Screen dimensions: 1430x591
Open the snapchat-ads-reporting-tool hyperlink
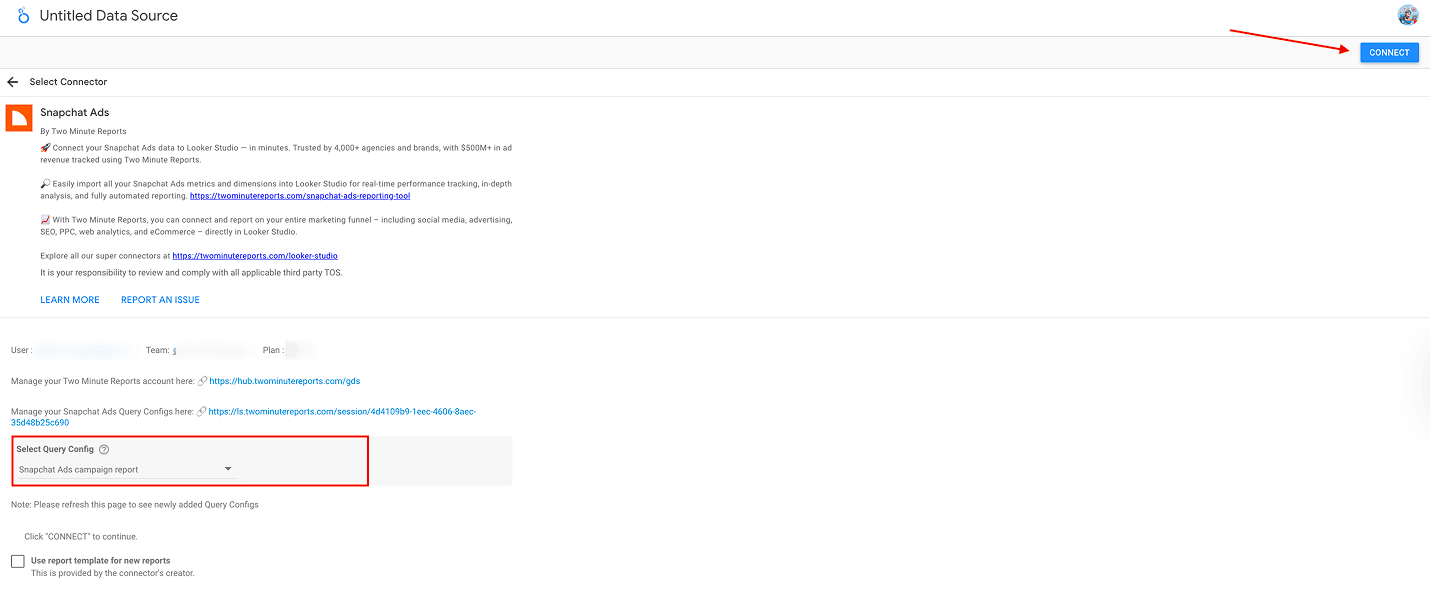(300, 195)
